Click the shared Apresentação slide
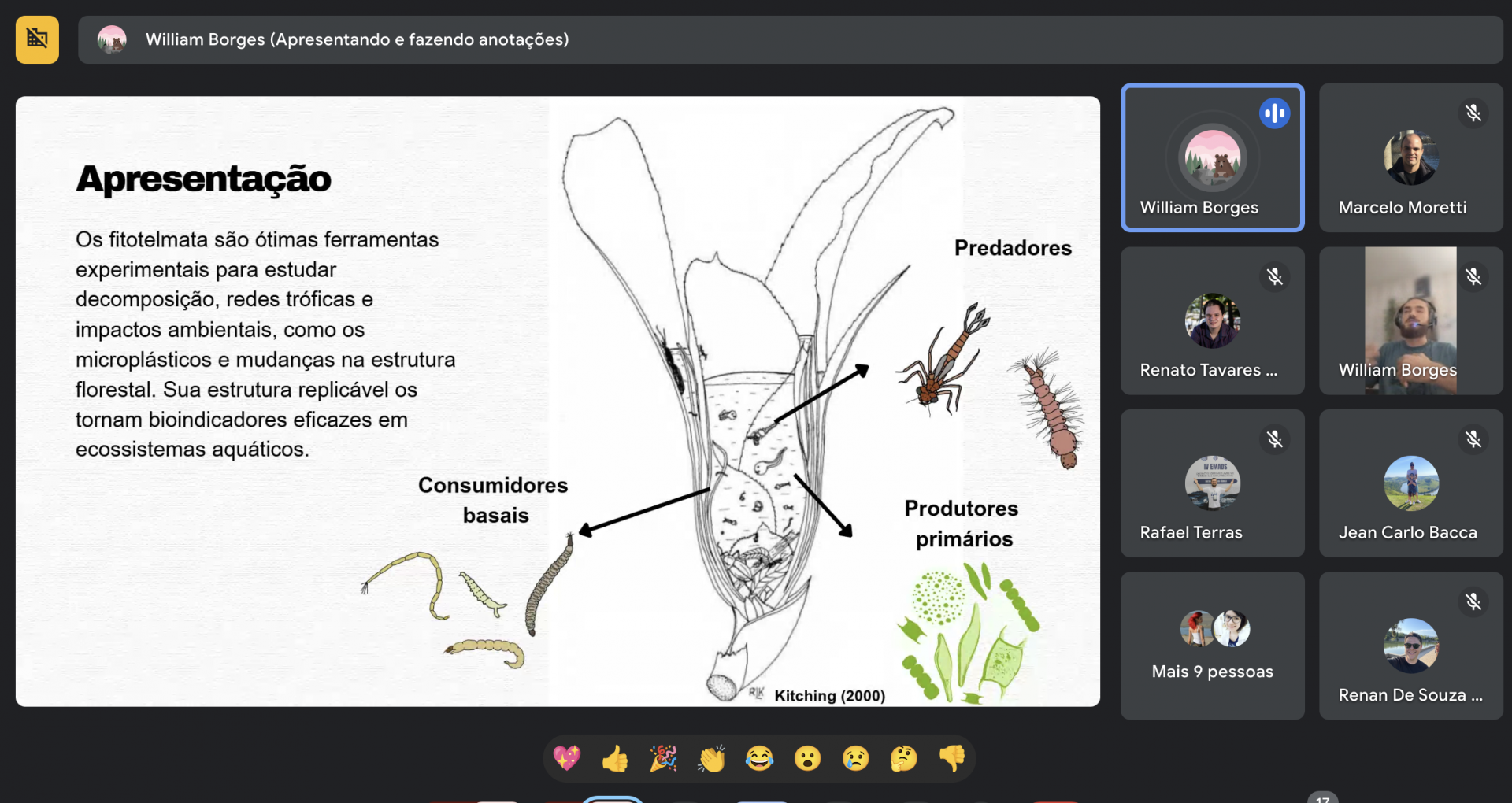This screenshot has height=803, width=1512. (558, 401)
